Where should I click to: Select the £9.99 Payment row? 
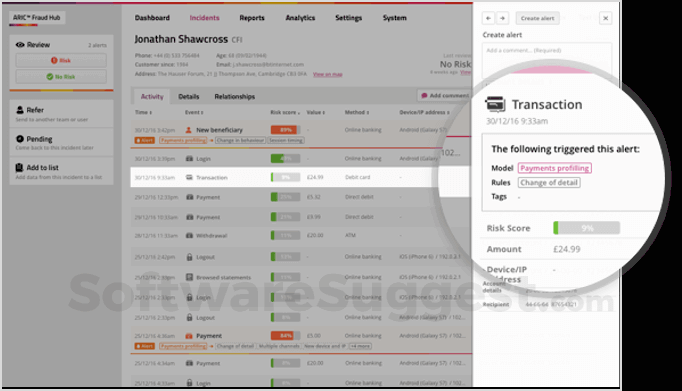[301, 217]
